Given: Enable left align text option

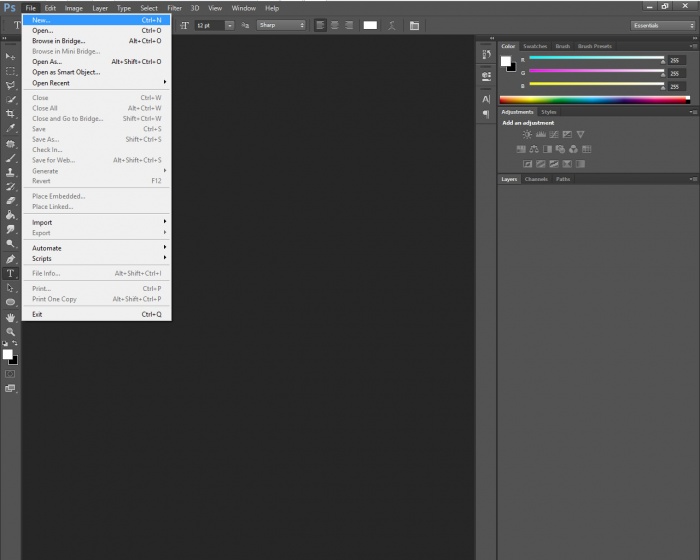Looking at the screenshot, I should tap(320, 25).
